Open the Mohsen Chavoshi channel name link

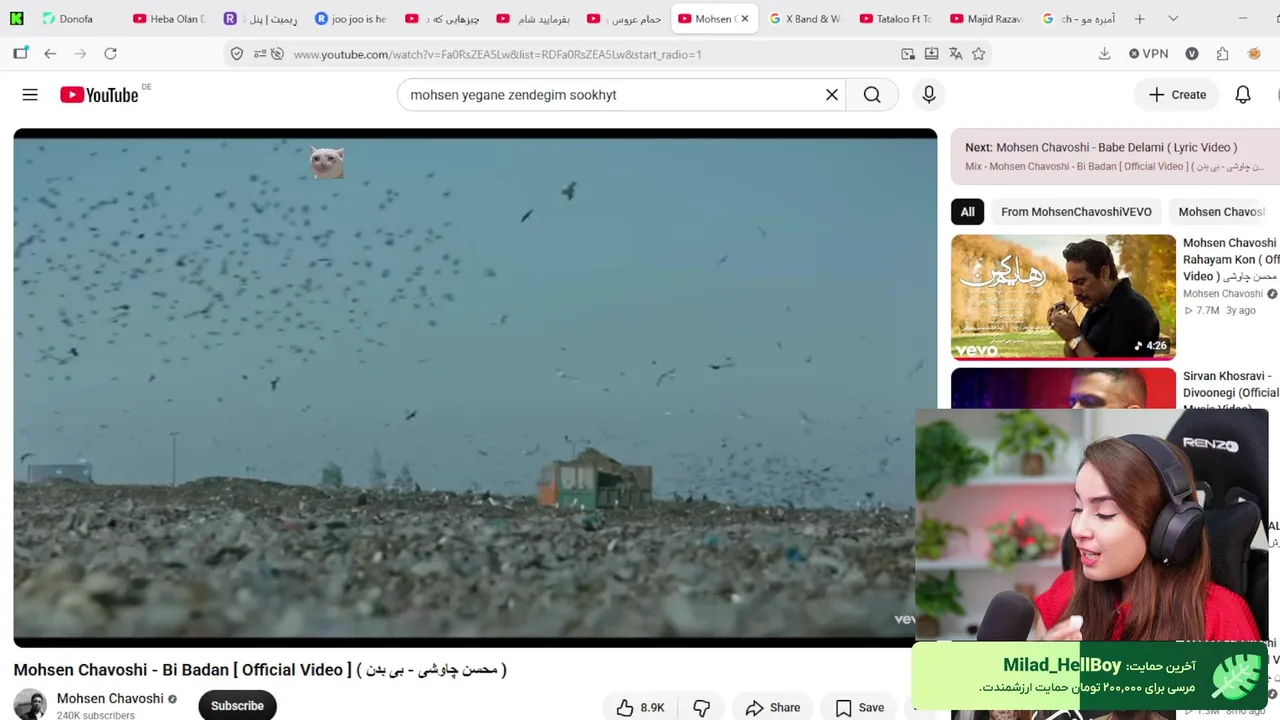tap(110, 699)
